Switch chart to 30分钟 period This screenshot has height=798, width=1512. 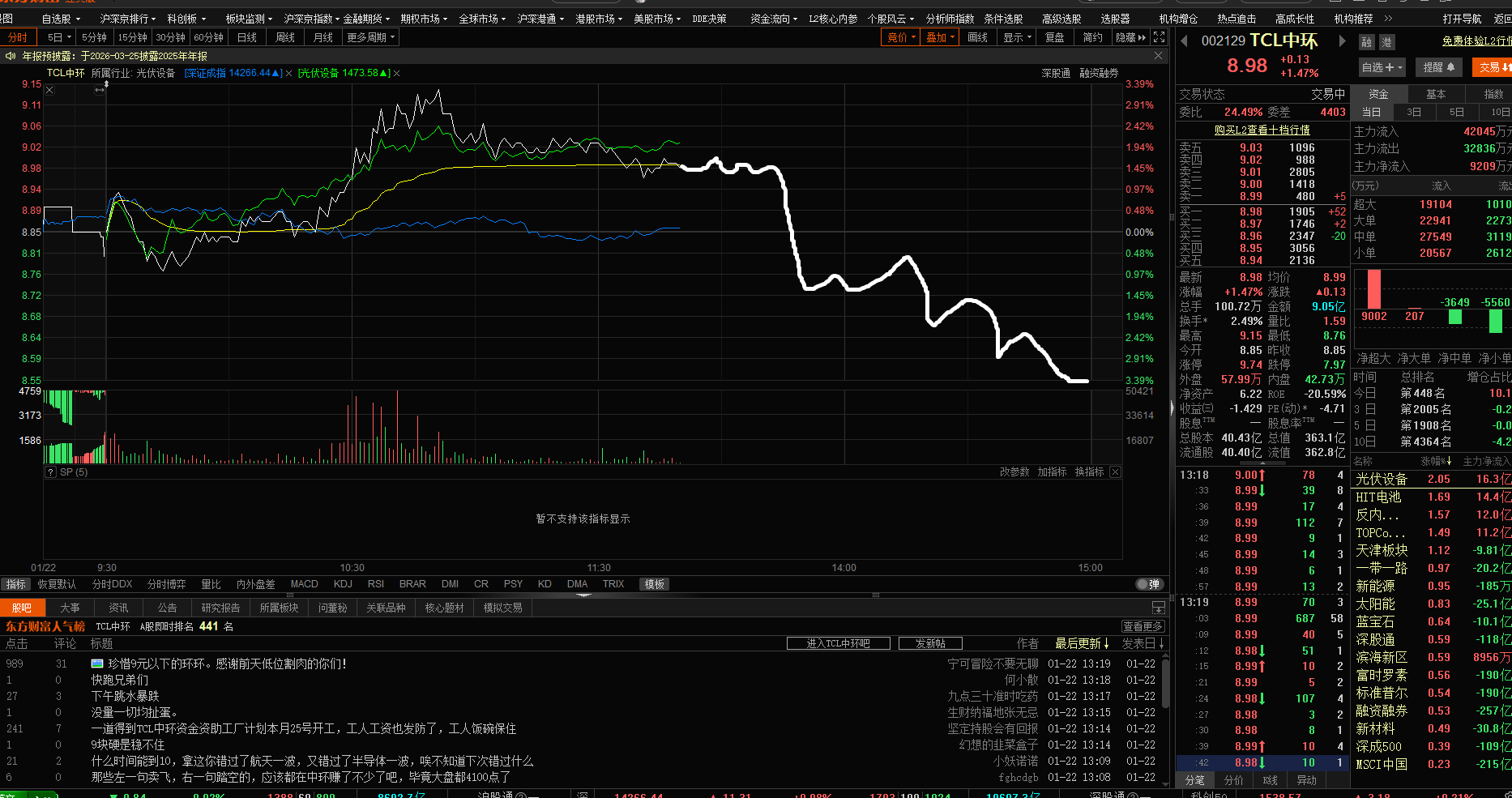(x=171, y=37)
